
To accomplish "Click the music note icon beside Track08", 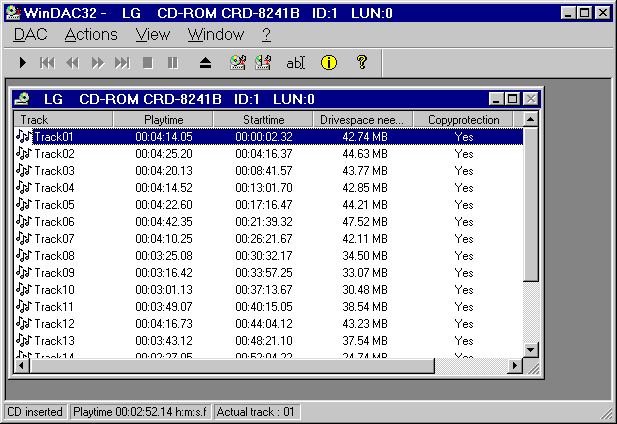I will pyautogui.click(x=24, y=256).
